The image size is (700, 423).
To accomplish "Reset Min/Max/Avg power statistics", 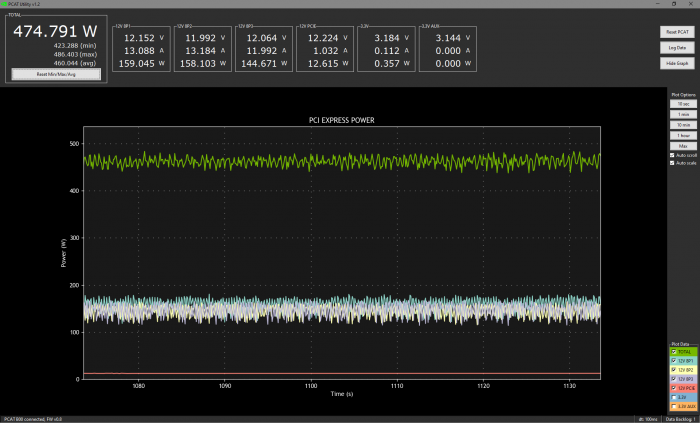I will [x=56, y=74].
